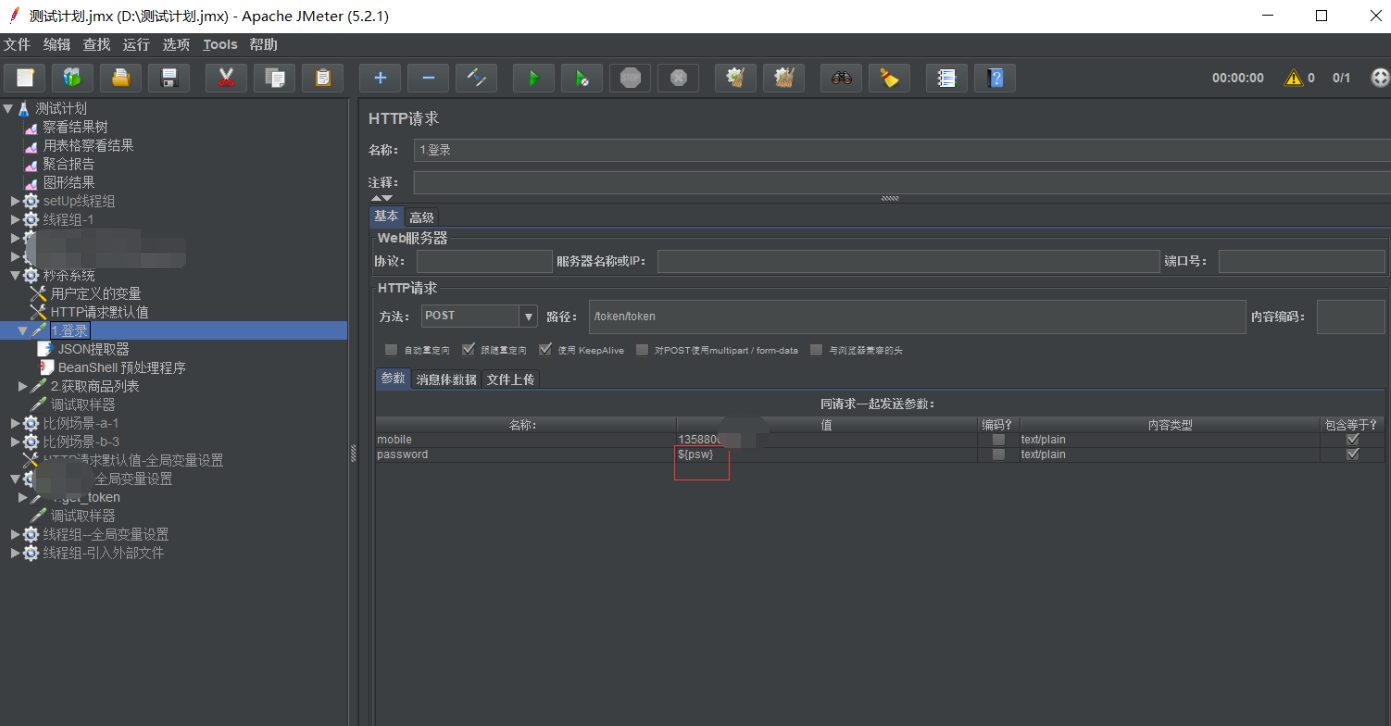Click the open file folder icon

[121, 78]
